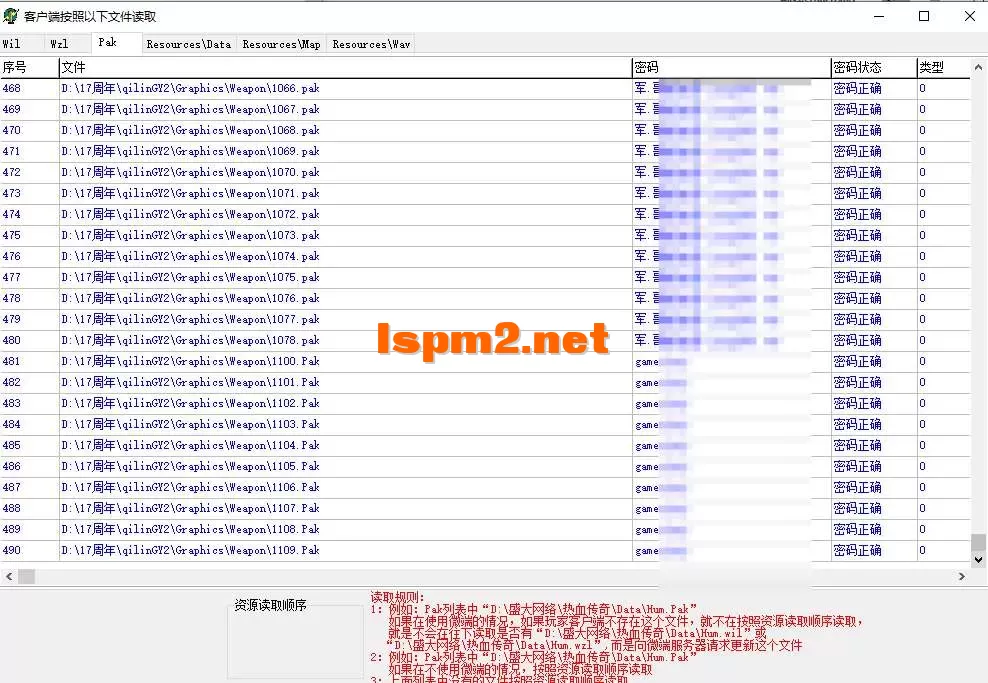The height and width of the screenshot is (683, 988).
Task: Maximize the window
Action: (924, 16)
